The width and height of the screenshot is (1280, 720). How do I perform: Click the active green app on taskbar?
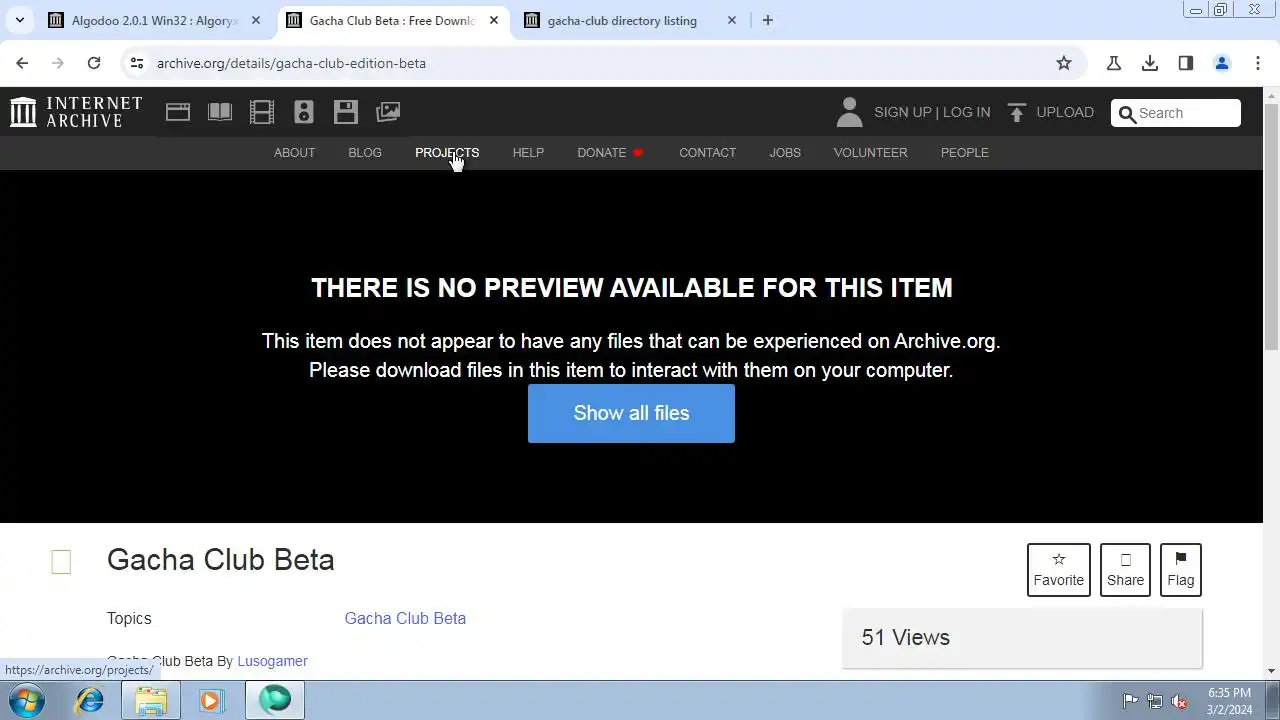275,700
